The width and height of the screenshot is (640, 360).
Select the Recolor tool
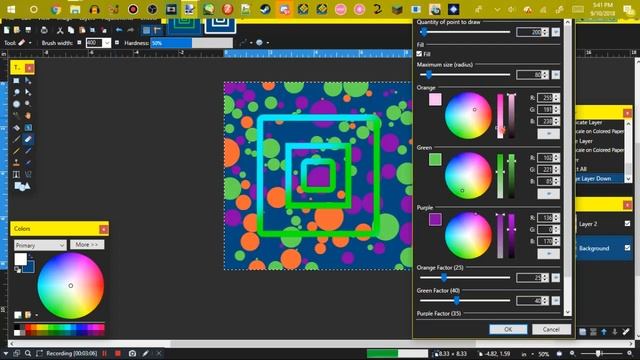click(x=28, y=163)
